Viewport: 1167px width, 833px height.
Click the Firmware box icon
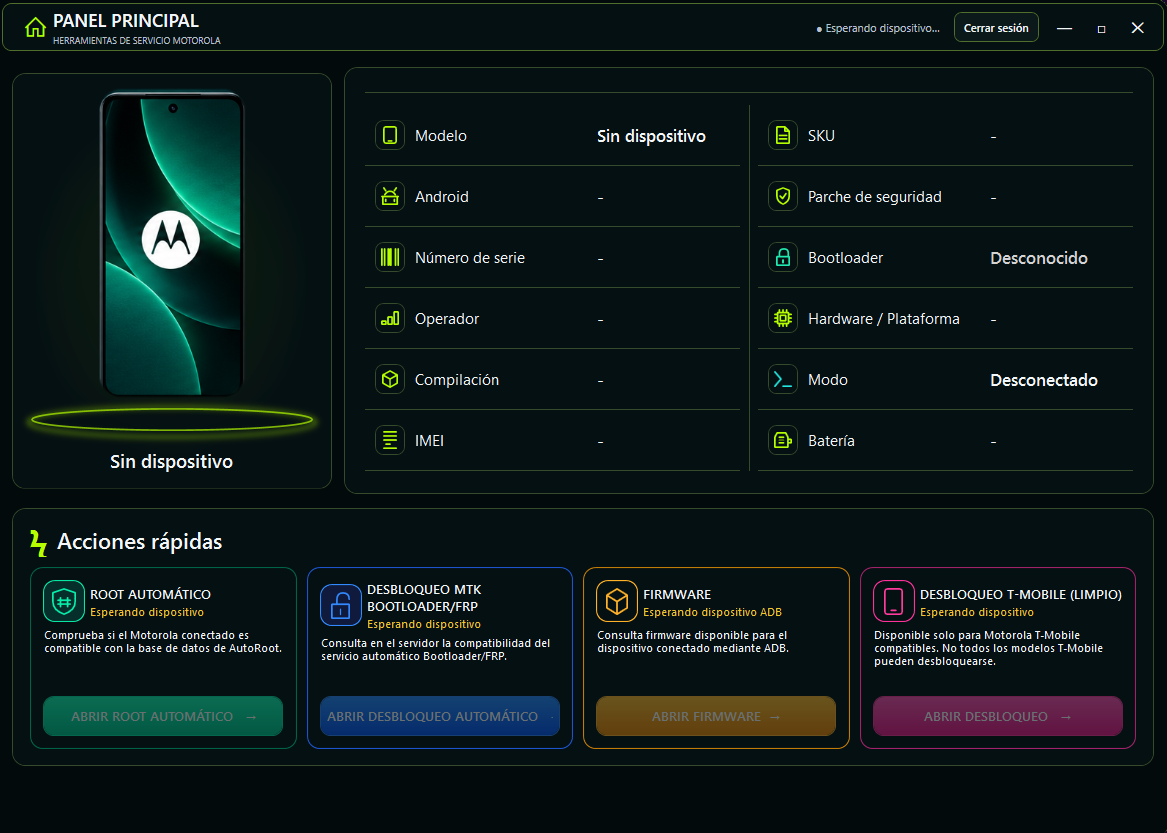(617, 601)
